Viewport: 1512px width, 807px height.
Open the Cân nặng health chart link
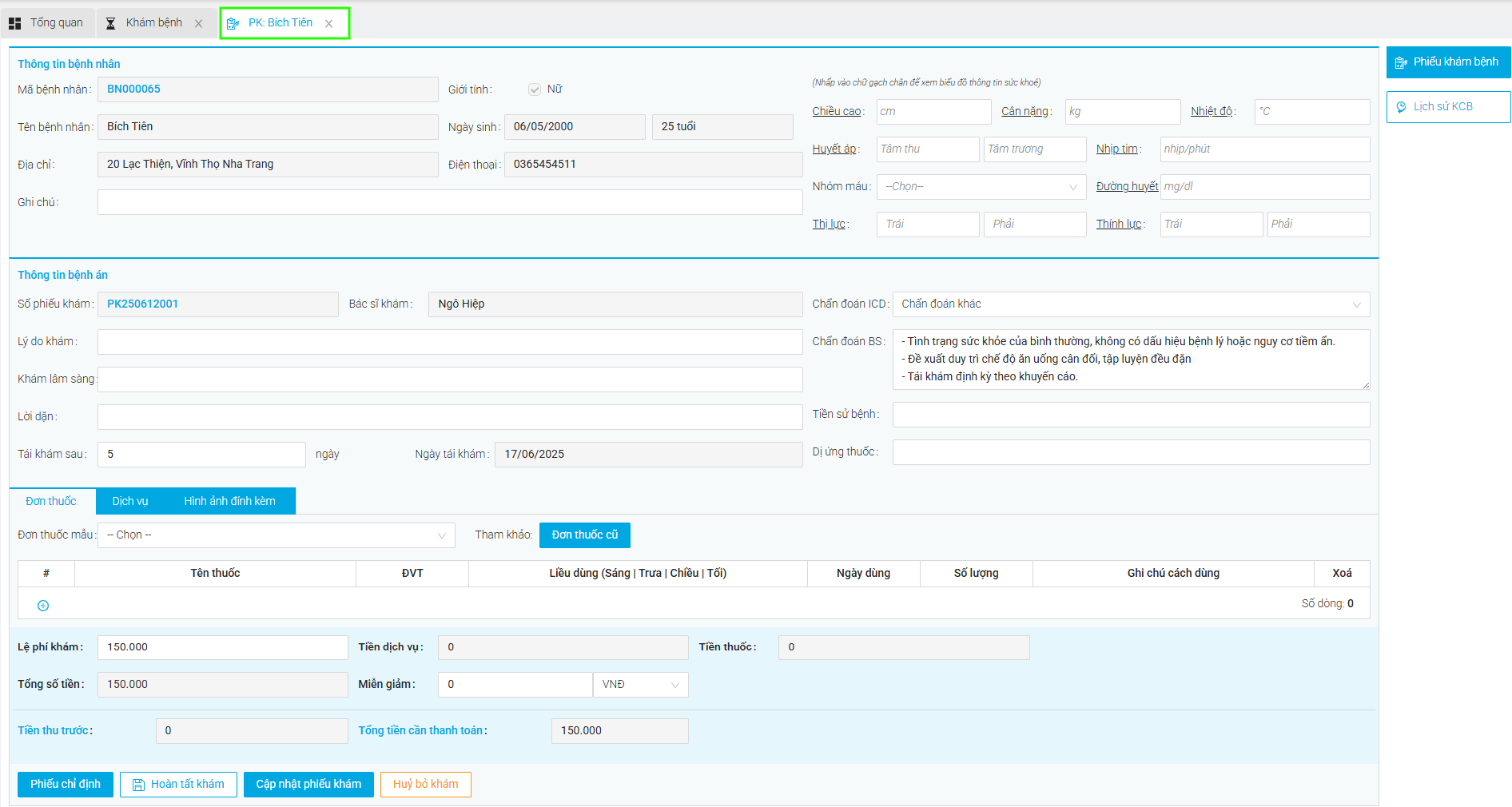tap(1025, 112)
